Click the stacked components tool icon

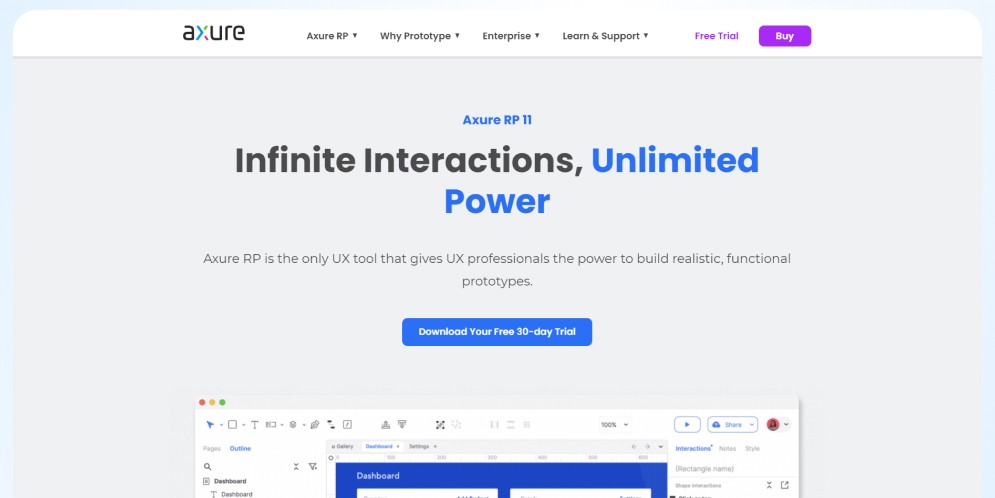tap(293, 424)
